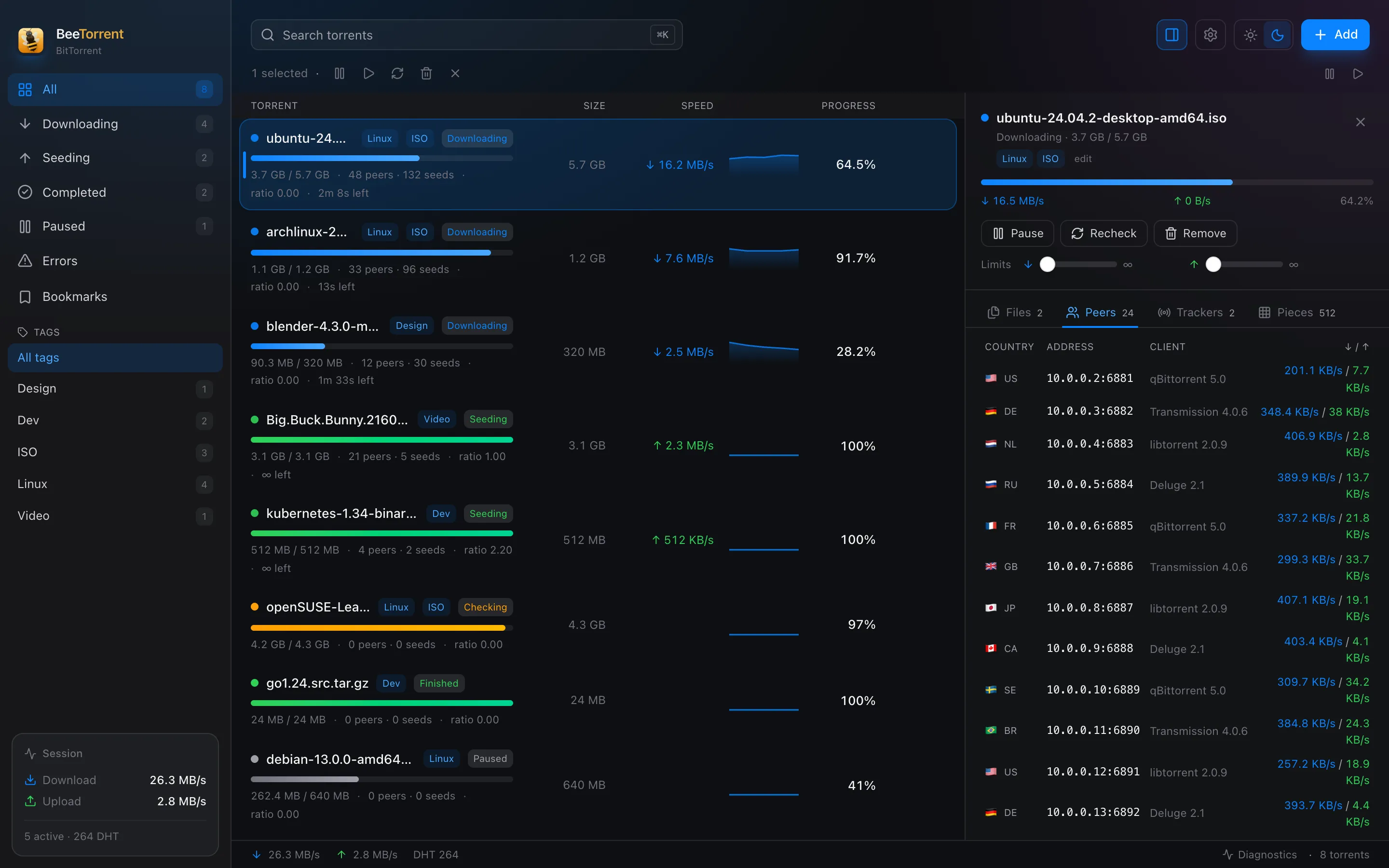1389x868 pixels.
Task: Switch to dark theme with moon icon
Action: point(1277,35)
